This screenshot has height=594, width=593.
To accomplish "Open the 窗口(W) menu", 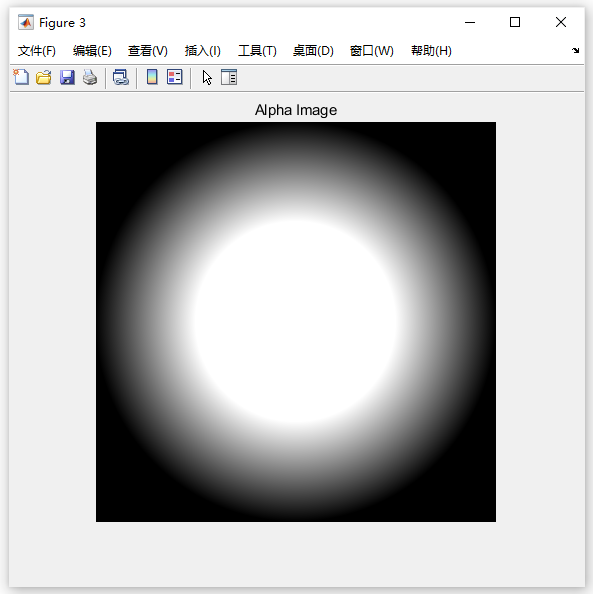I will click(371, 50).
